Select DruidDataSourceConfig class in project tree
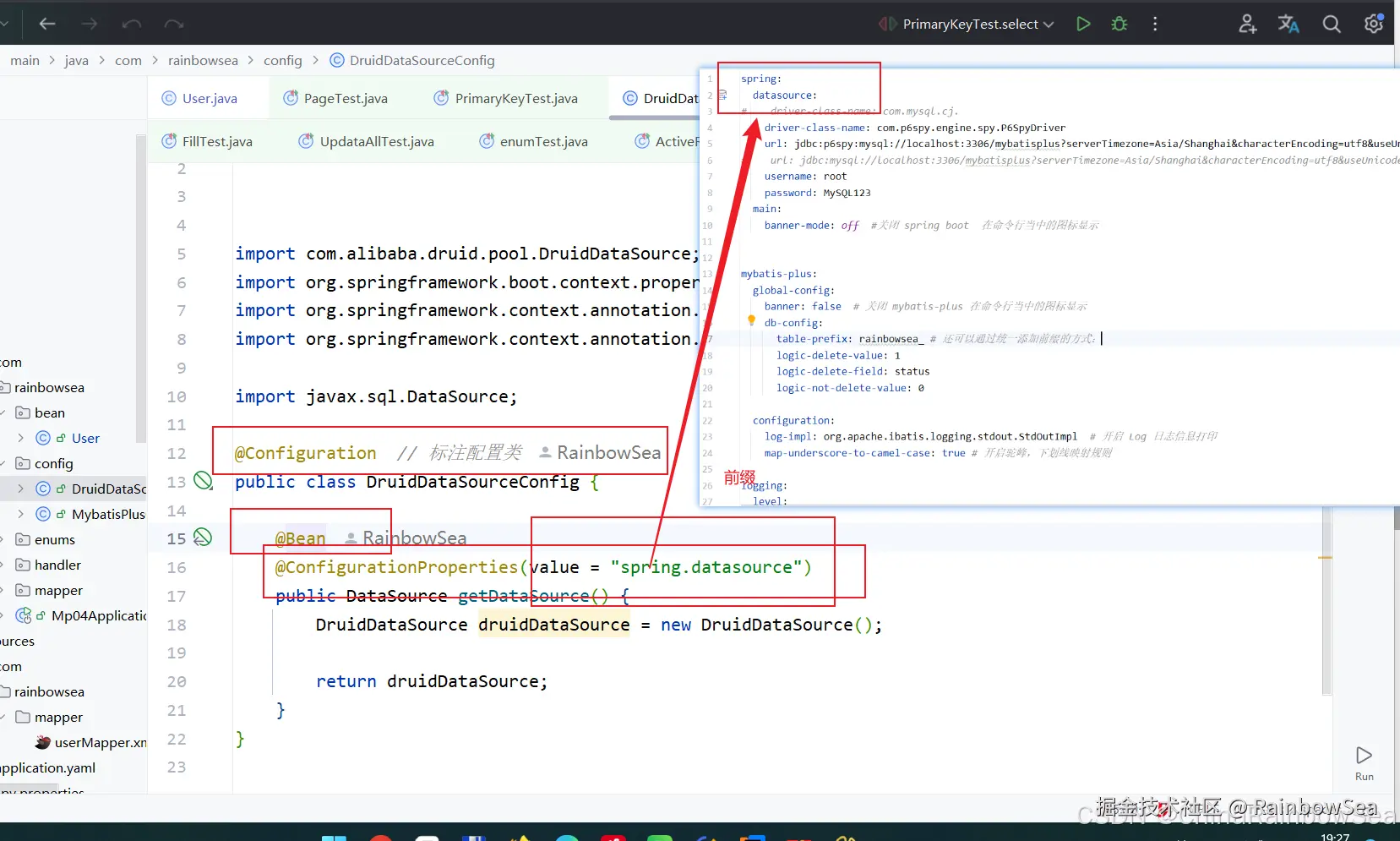Viewport: 1400px width, 841px height. click(109, 489)
